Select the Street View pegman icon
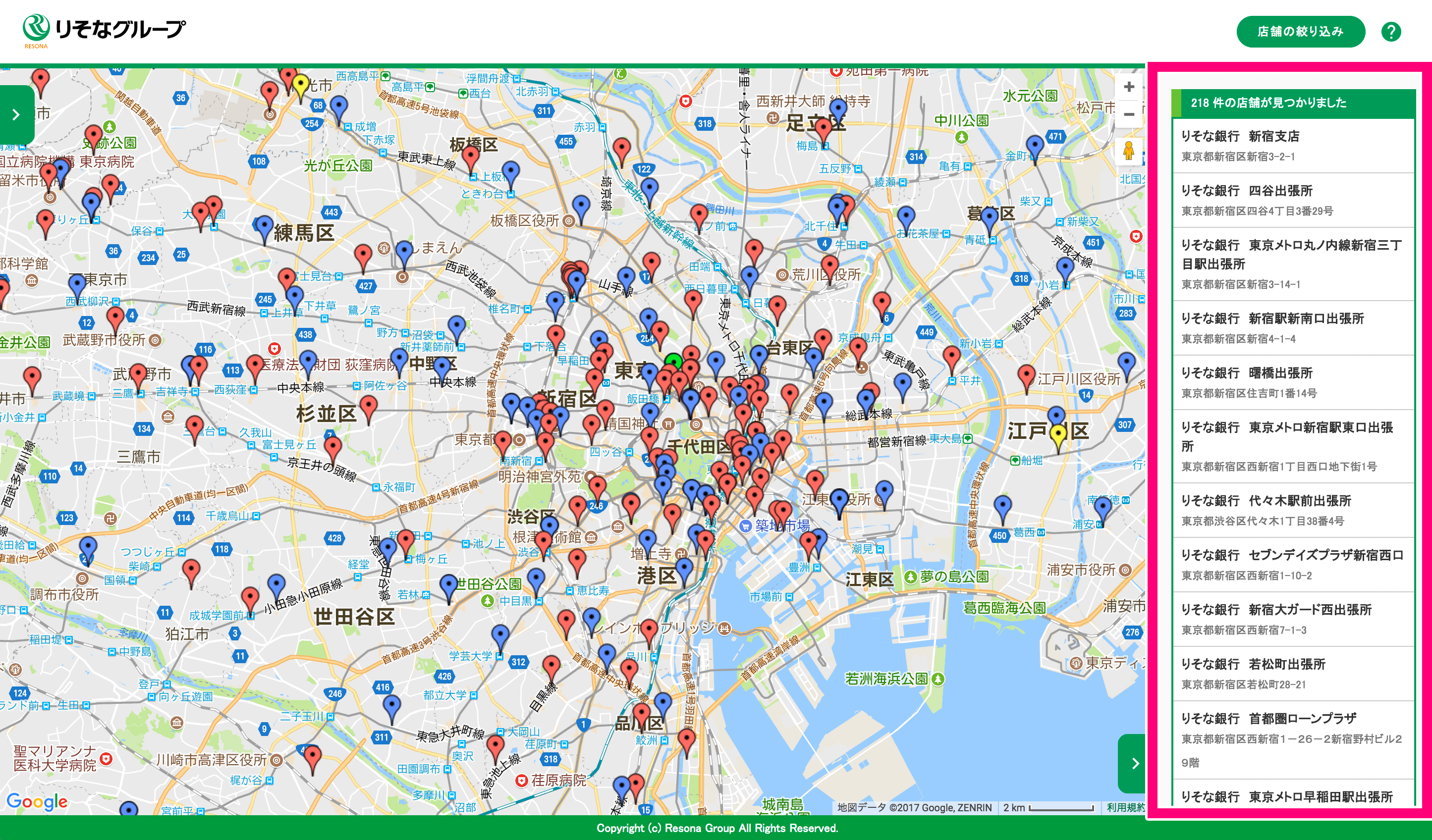Image resolution: width=1432 pixels, height=840 pixels. point(1129,151)
